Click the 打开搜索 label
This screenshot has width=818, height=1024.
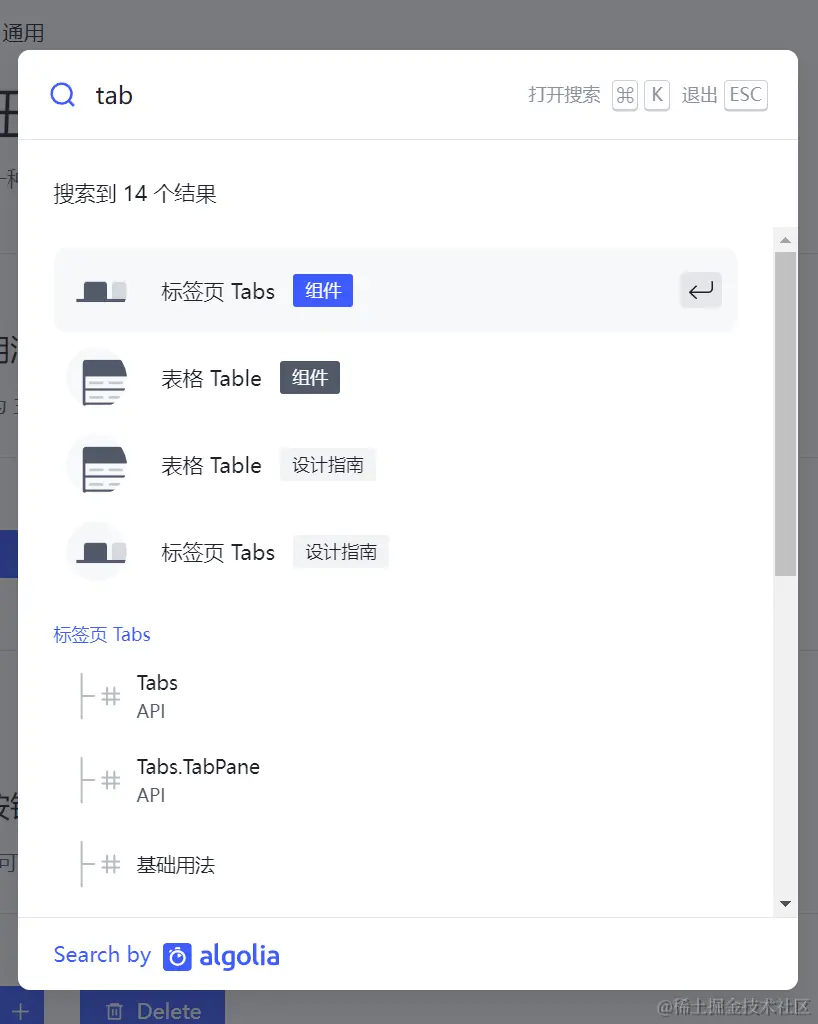[x=564, y=95]
